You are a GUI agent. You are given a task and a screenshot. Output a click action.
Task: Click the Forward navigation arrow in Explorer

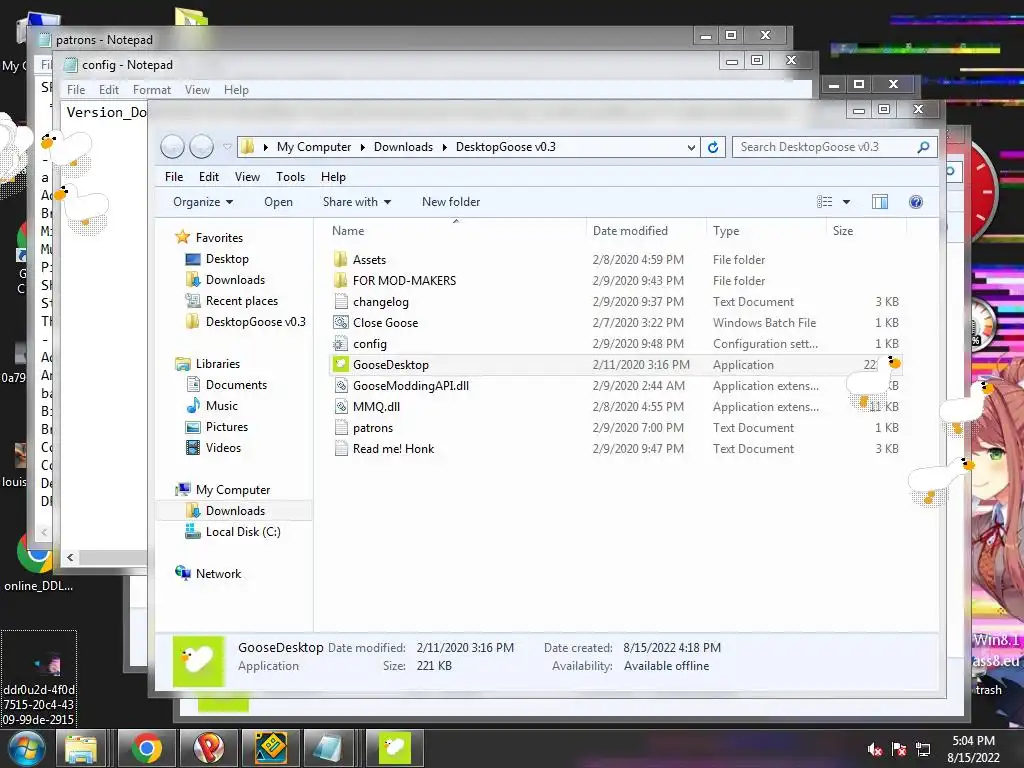pyautogui.click(x=201, y=147)
